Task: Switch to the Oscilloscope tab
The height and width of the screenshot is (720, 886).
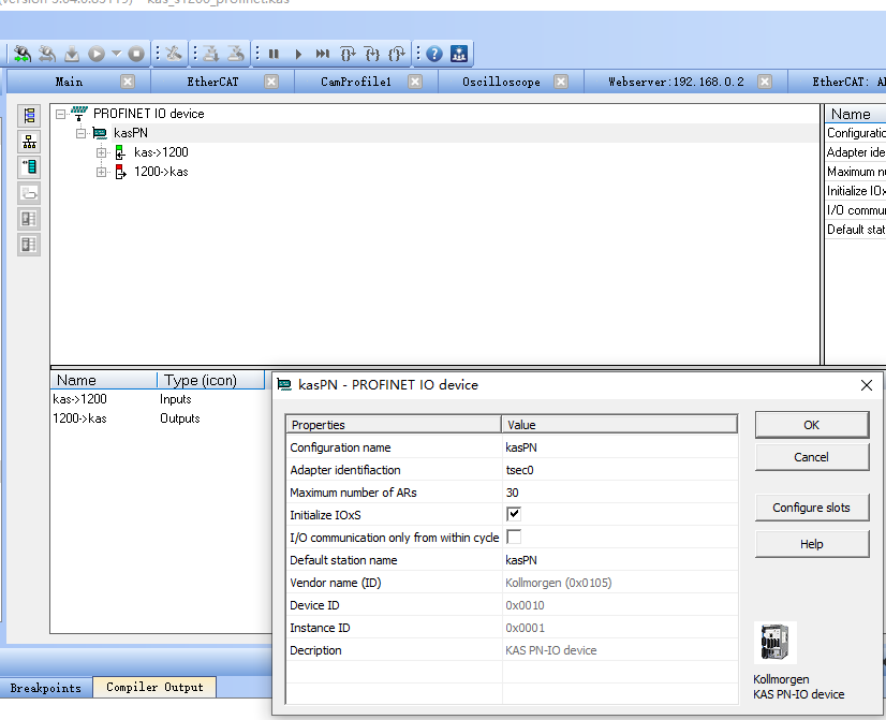Action: [x=500, y=82]
